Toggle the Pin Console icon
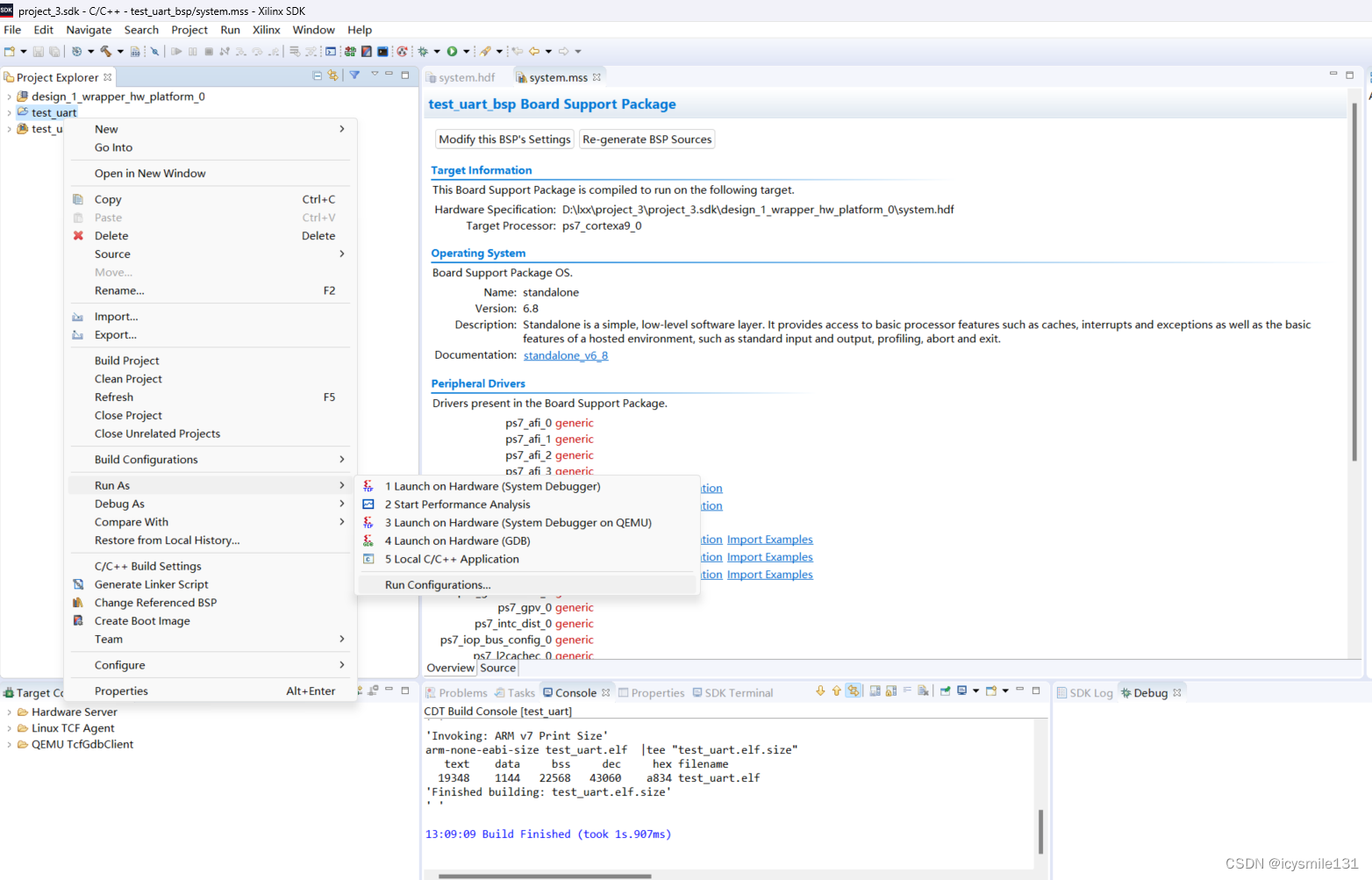Screen dimensions: 1372x880 tap(945, 691)
